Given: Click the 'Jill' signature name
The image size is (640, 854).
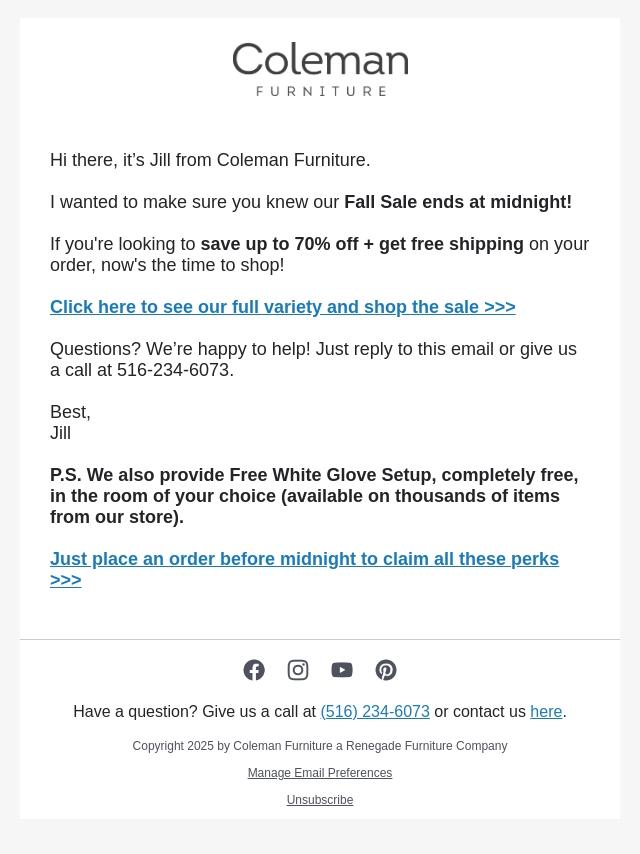Looking at the screenshot, I should pos(61,433).
